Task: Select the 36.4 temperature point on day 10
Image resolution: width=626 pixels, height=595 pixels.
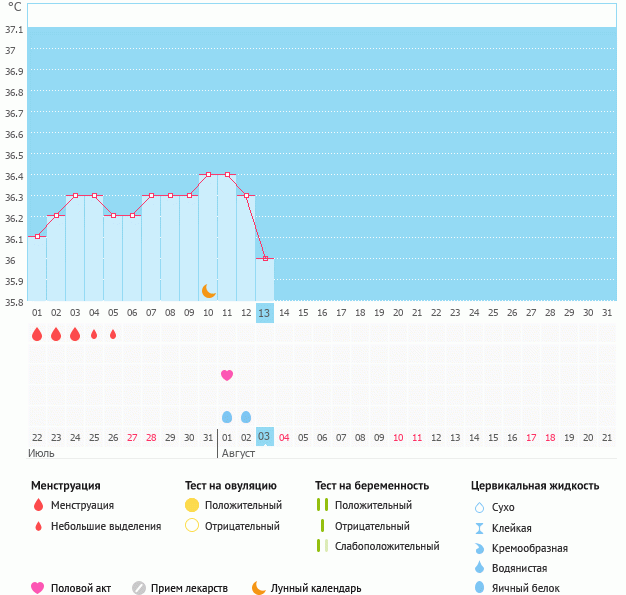Action: coord(208,175)
